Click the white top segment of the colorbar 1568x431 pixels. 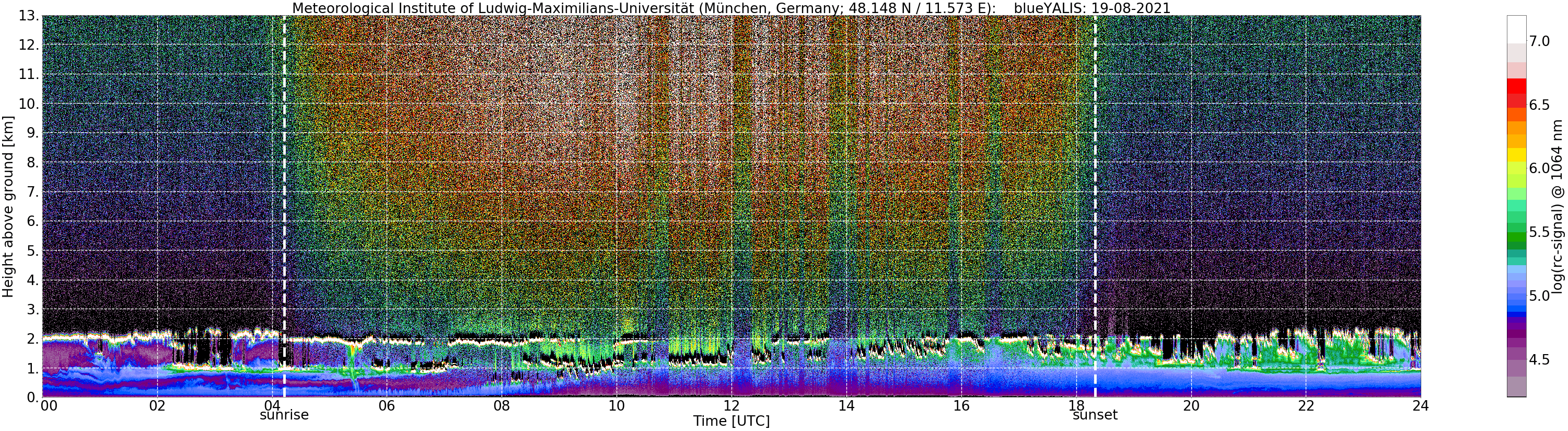coord(1516,29)
